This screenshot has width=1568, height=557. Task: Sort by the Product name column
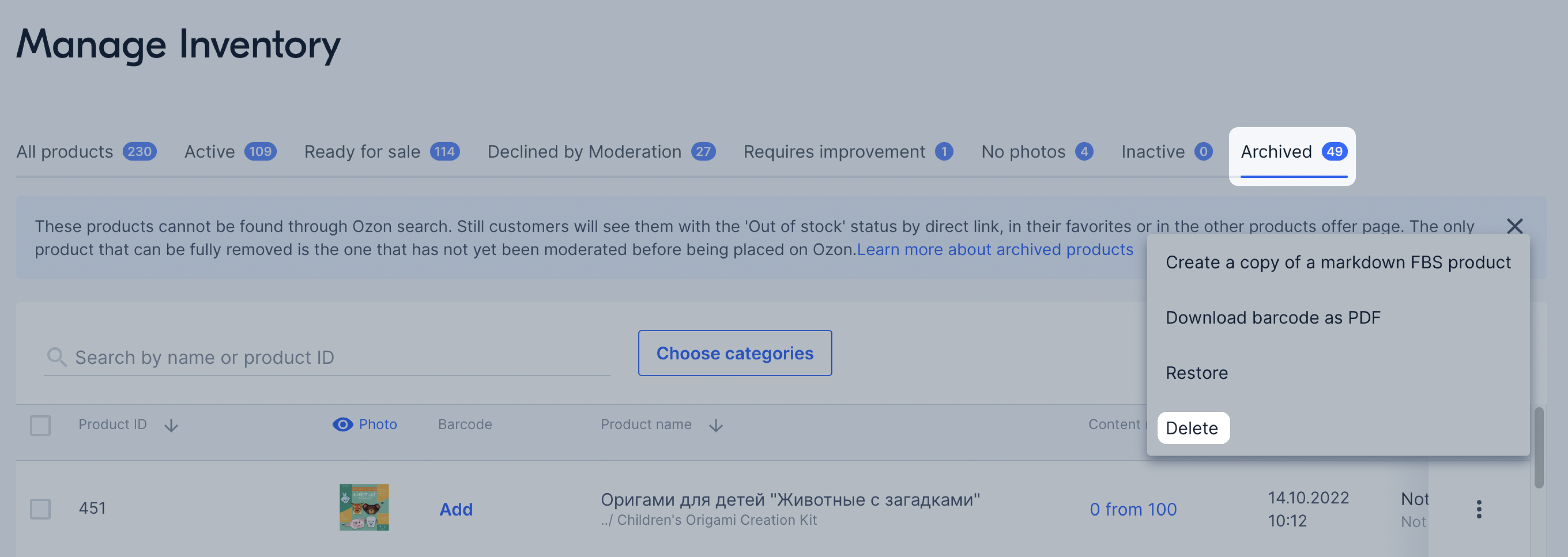point(716,425)
